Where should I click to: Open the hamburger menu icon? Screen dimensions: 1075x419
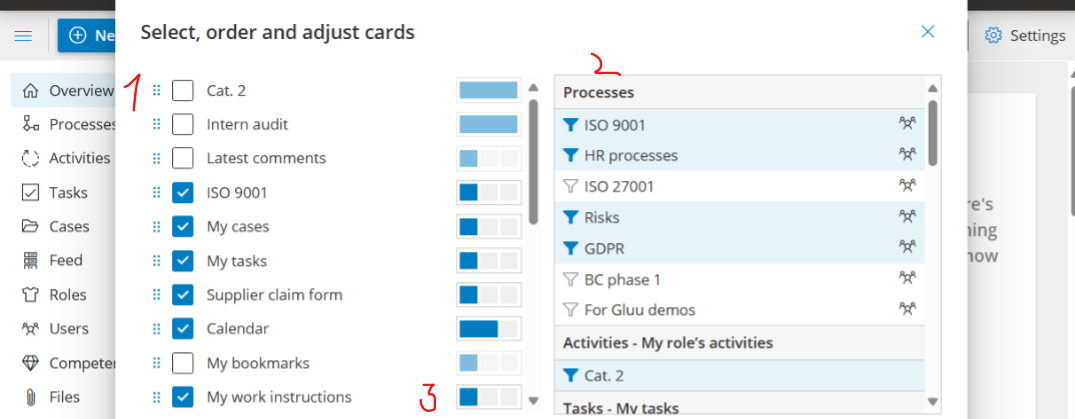pos(24,36)
